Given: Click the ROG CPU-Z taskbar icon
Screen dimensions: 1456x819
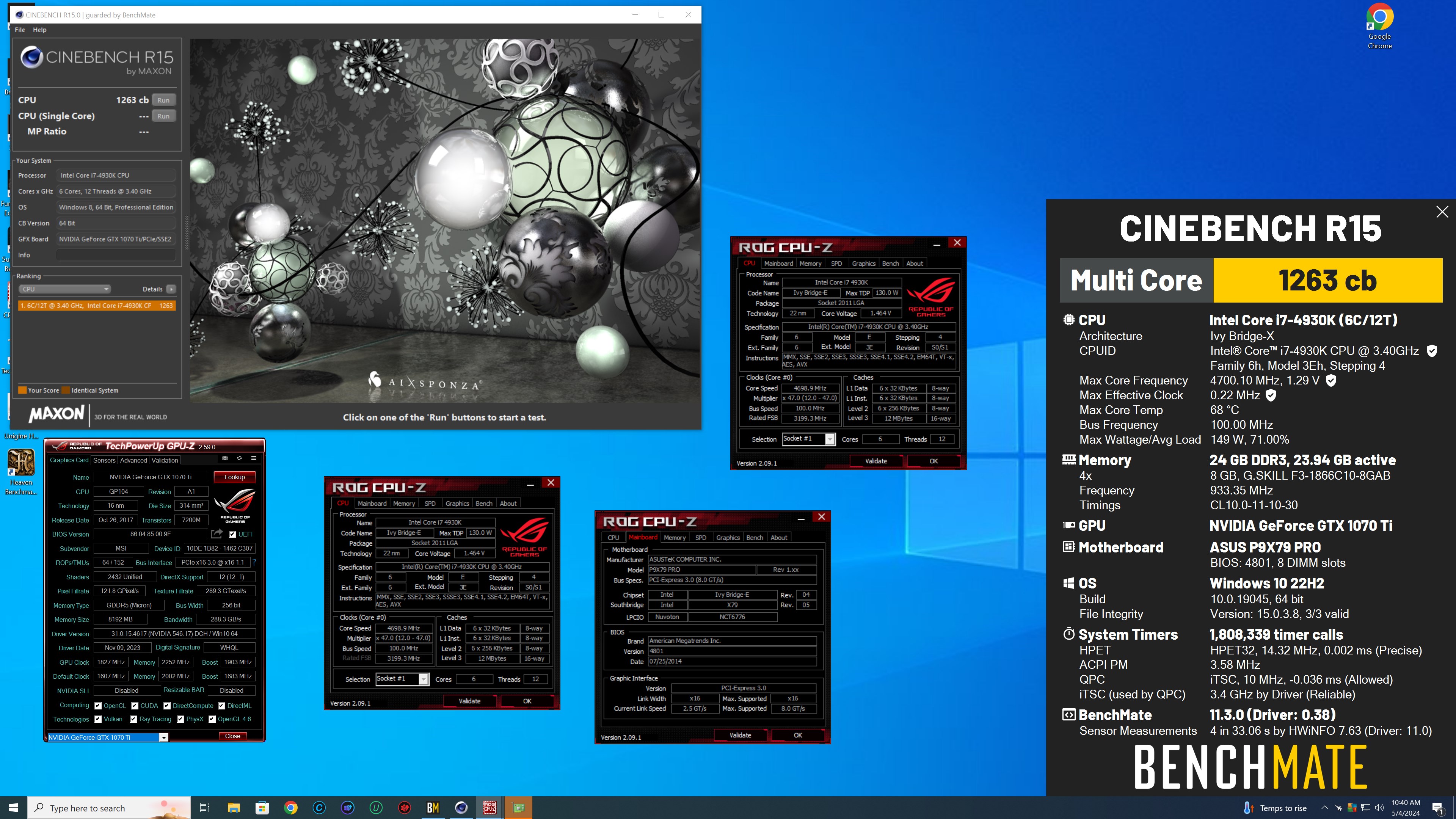Looking at the screenshot, I should tap(490, 808).
